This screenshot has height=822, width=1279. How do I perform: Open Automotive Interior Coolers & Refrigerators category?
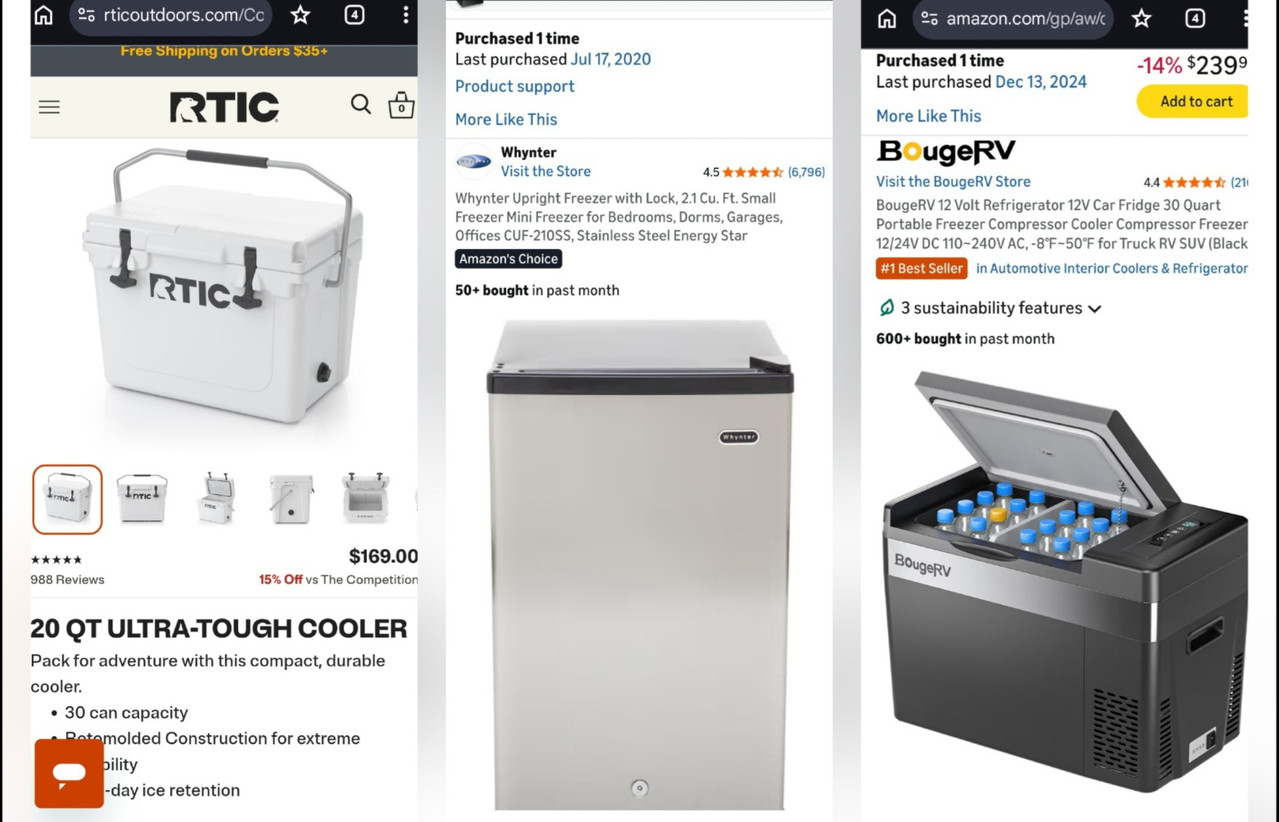[1111, 268]
